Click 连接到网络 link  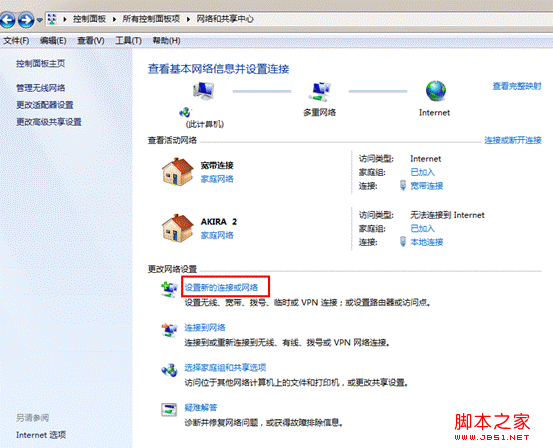tap(205, 328)
